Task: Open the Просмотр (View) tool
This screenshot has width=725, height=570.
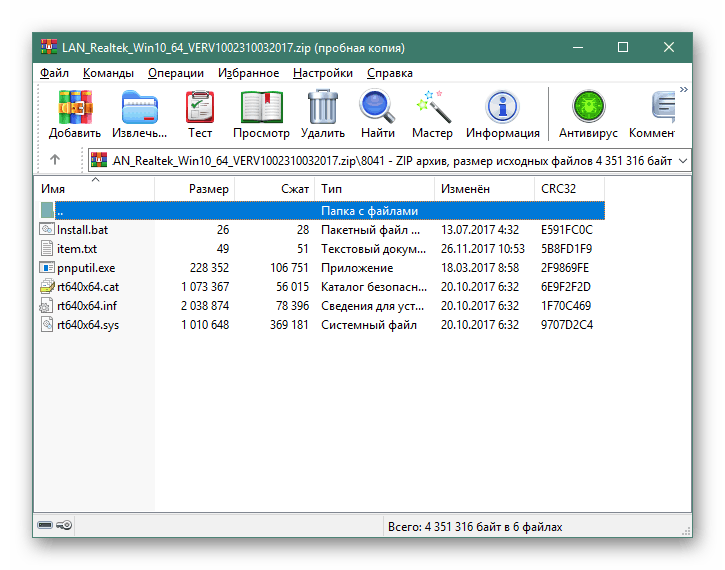Action: pyautogui.click(x=261, y=107)
